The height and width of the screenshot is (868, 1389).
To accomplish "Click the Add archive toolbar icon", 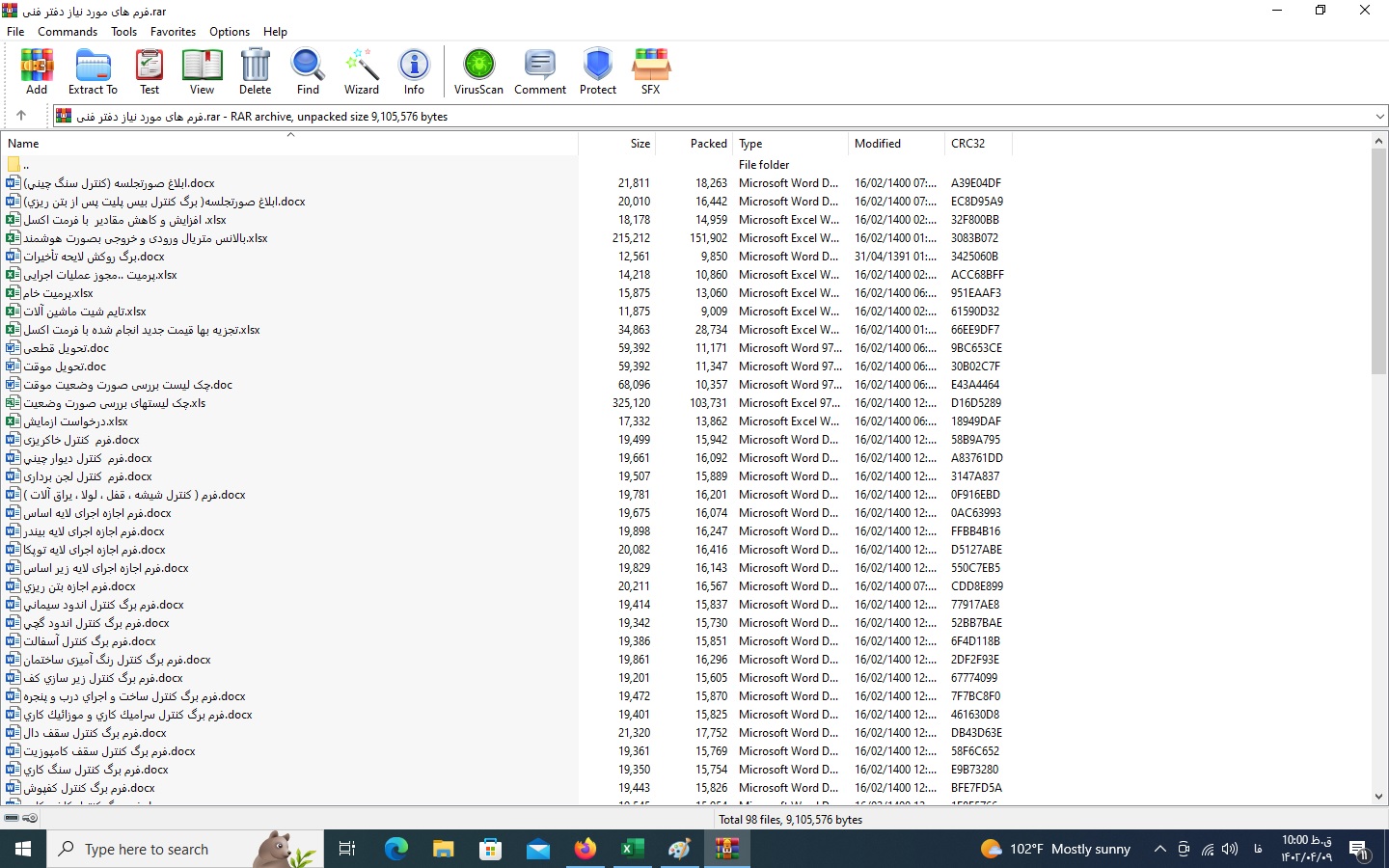I will coord(37,71).
